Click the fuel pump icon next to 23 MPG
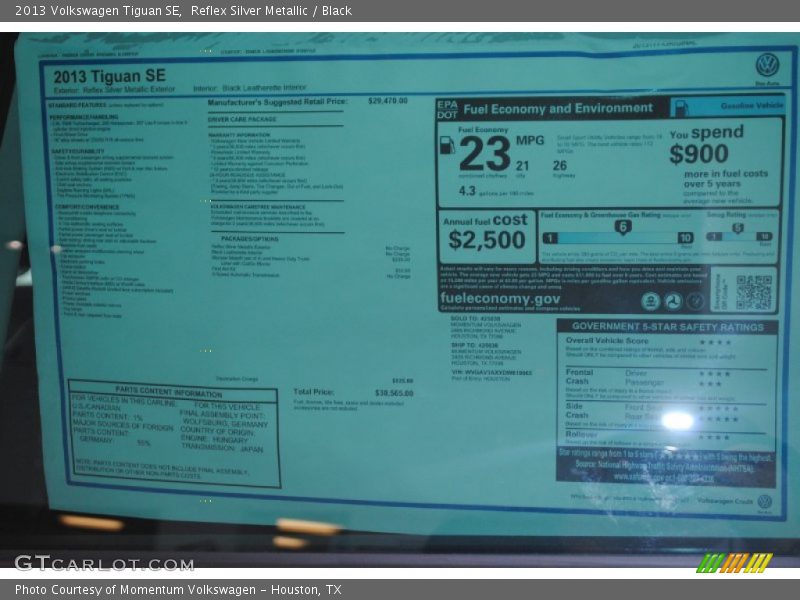Viewport: 800px width, 600px height. click(447, 145)
